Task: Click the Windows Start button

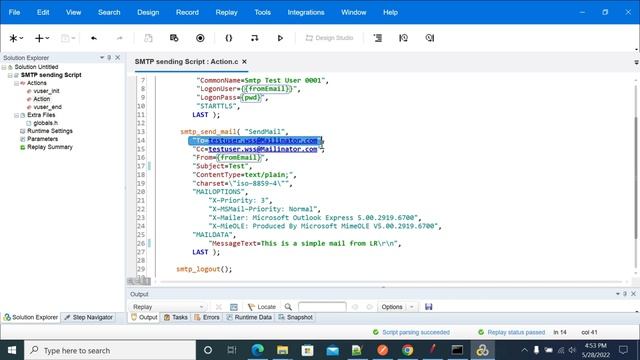Action: tap(12, 350)
